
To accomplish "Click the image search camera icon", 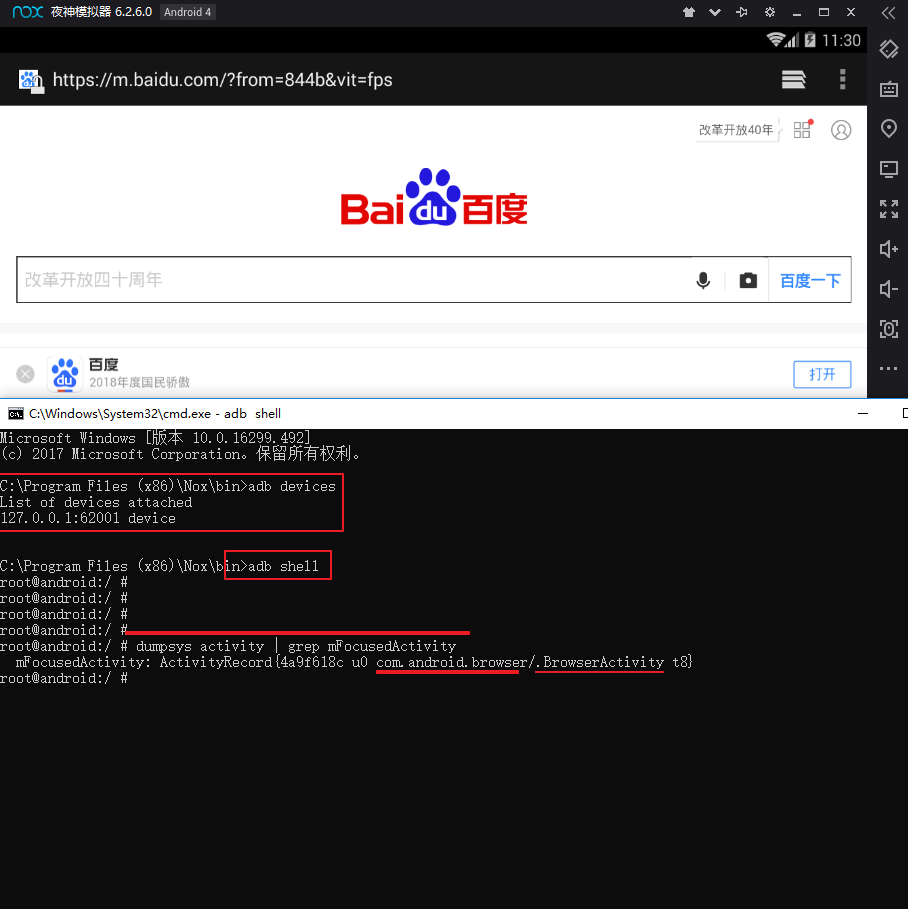I will click(748, 281).
